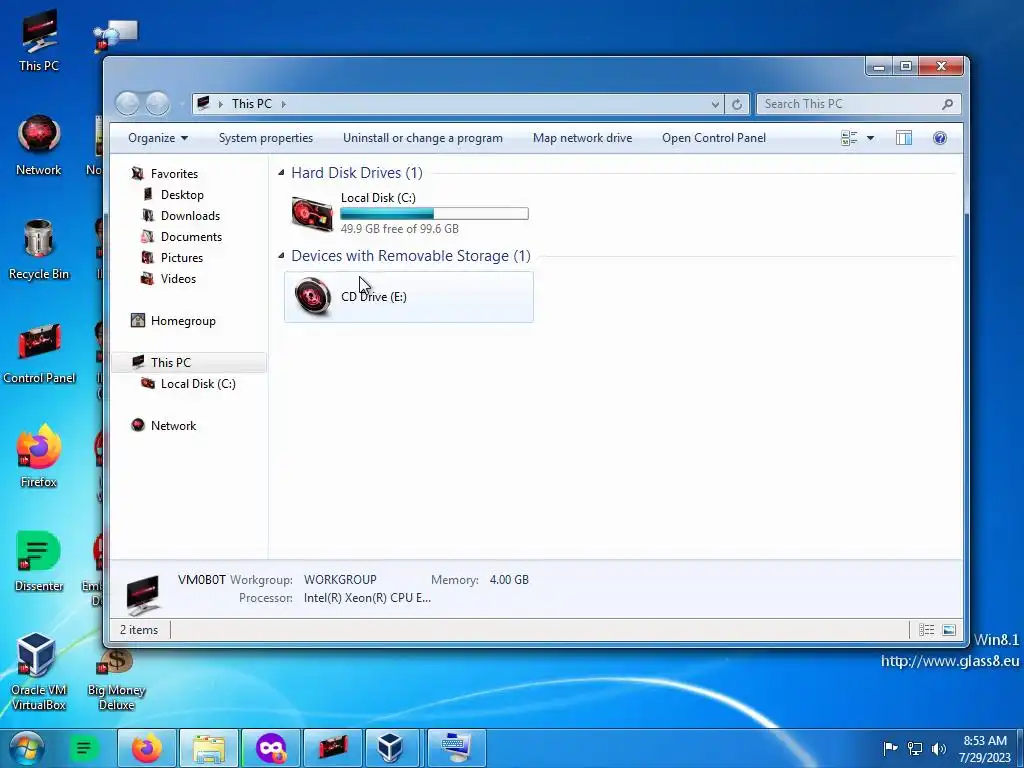
Task: Click the Back navigation arrow
Action: tap(128, 103)
